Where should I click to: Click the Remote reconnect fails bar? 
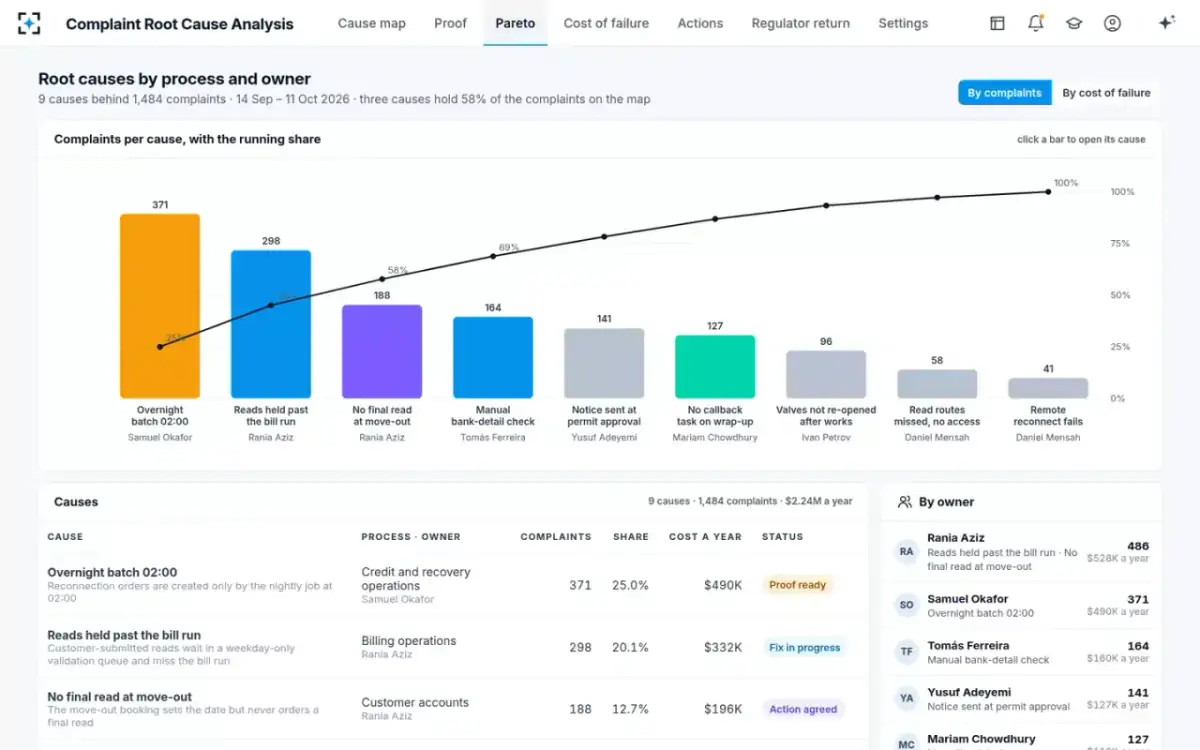1048,389
